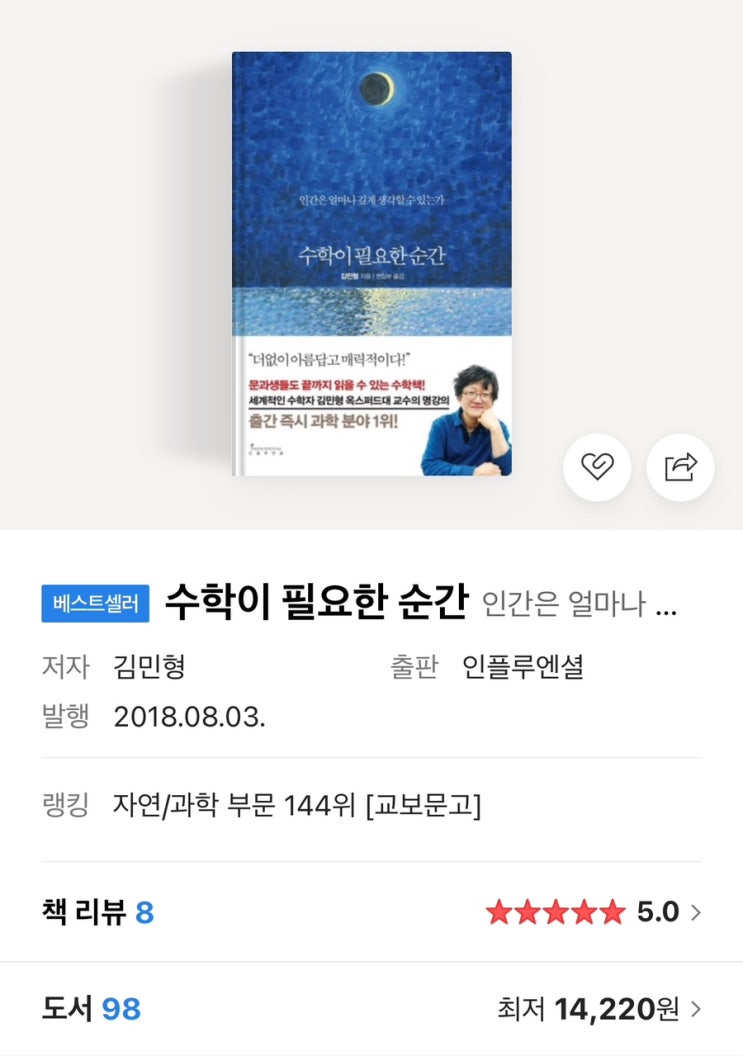This screenshot has width=743, height=1056.
Task: Open 도서 listing section
Action: 372,1009
